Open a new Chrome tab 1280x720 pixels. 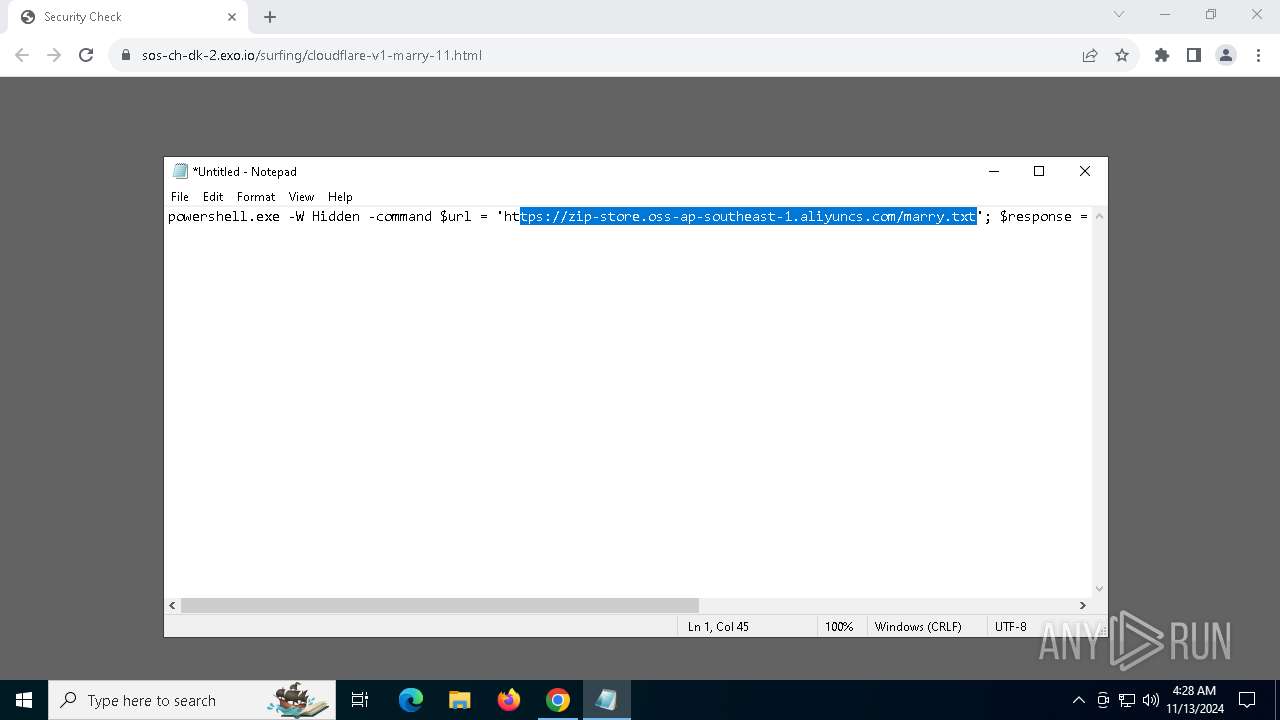pos(270,17)
